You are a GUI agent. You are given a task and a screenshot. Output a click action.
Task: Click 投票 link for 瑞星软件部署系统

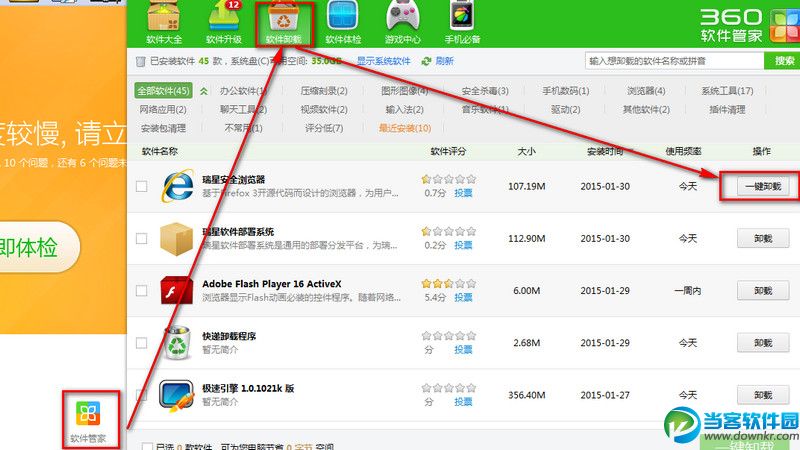pyautogui.click(x=463, y=245)
